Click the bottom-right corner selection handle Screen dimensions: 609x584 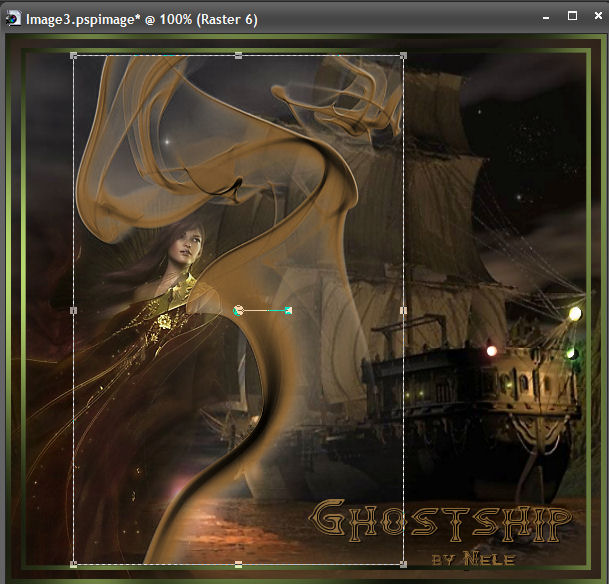click(403, 565)
